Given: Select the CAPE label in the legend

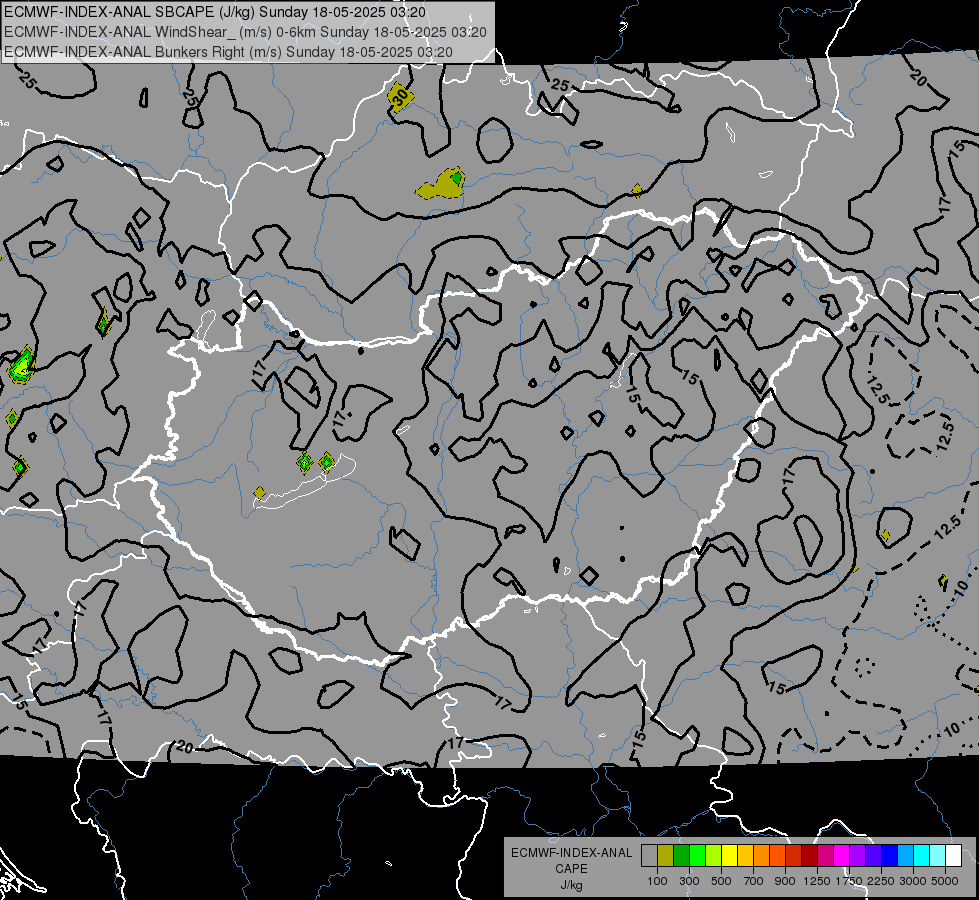Looking at the screenshot, I should tap(571, 869).
